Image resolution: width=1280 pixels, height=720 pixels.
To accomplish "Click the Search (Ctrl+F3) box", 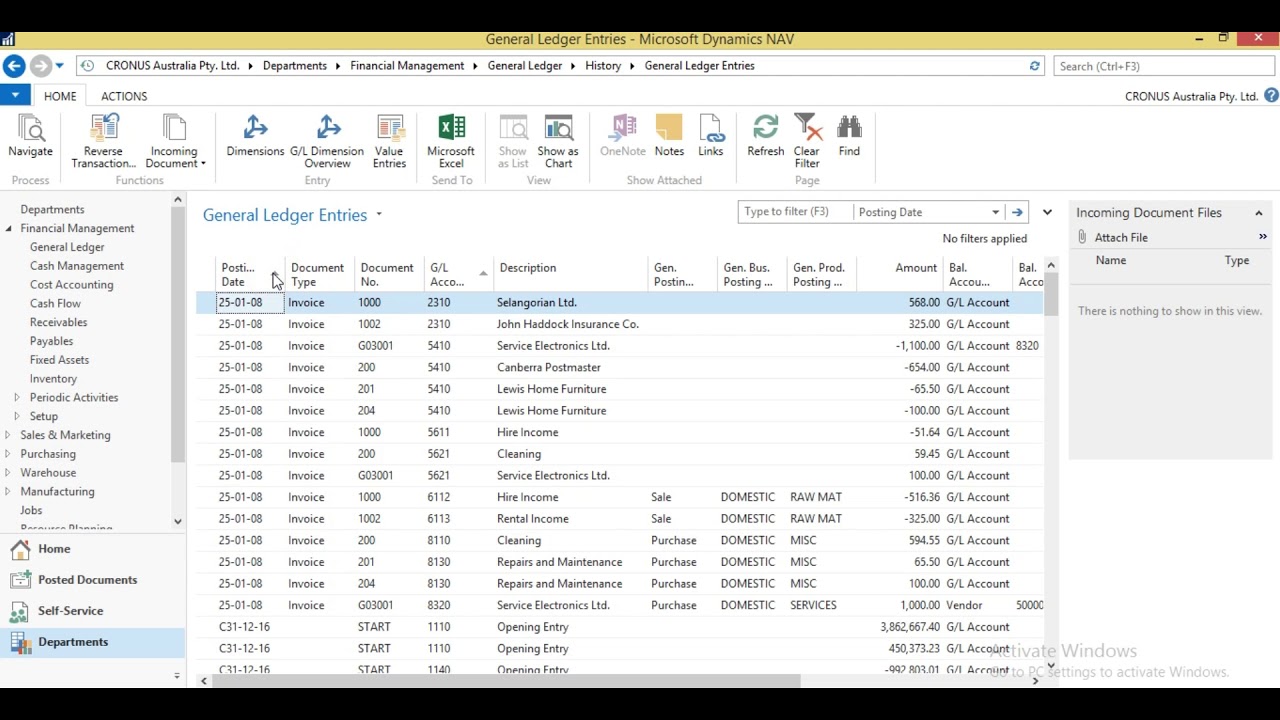I will [x=1163, y=66].
